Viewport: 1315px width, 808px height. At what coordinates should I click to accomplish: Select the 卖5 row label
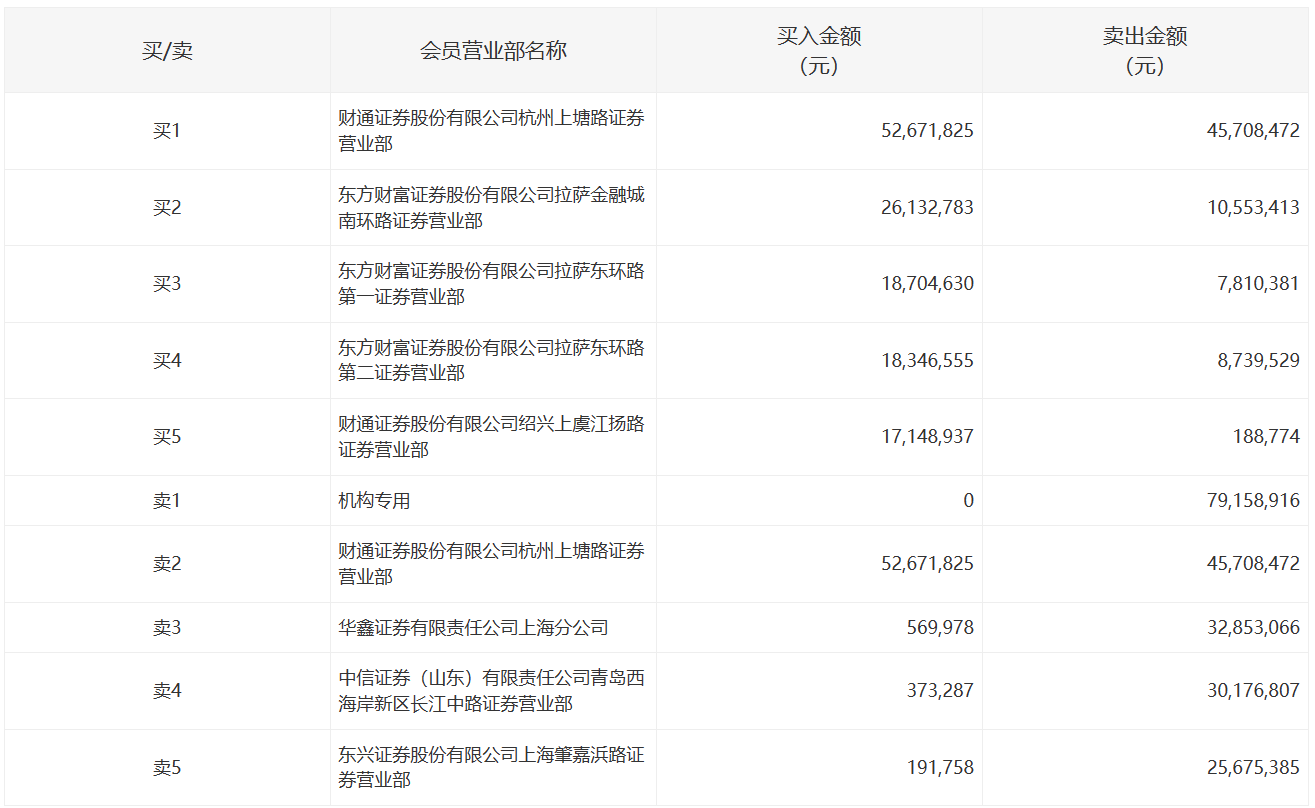point(167,768)
